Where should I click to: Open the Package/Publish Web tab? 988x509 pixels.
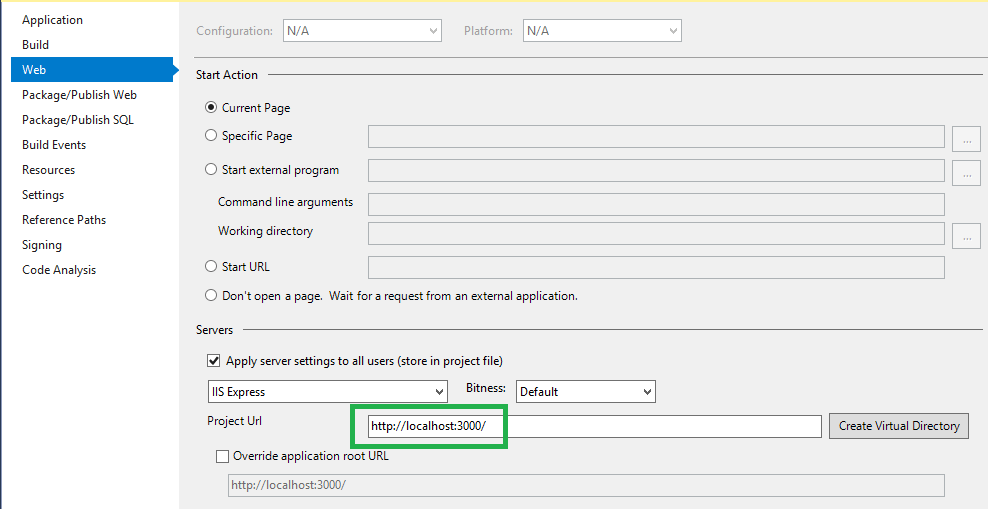click(x=79, y=94)
